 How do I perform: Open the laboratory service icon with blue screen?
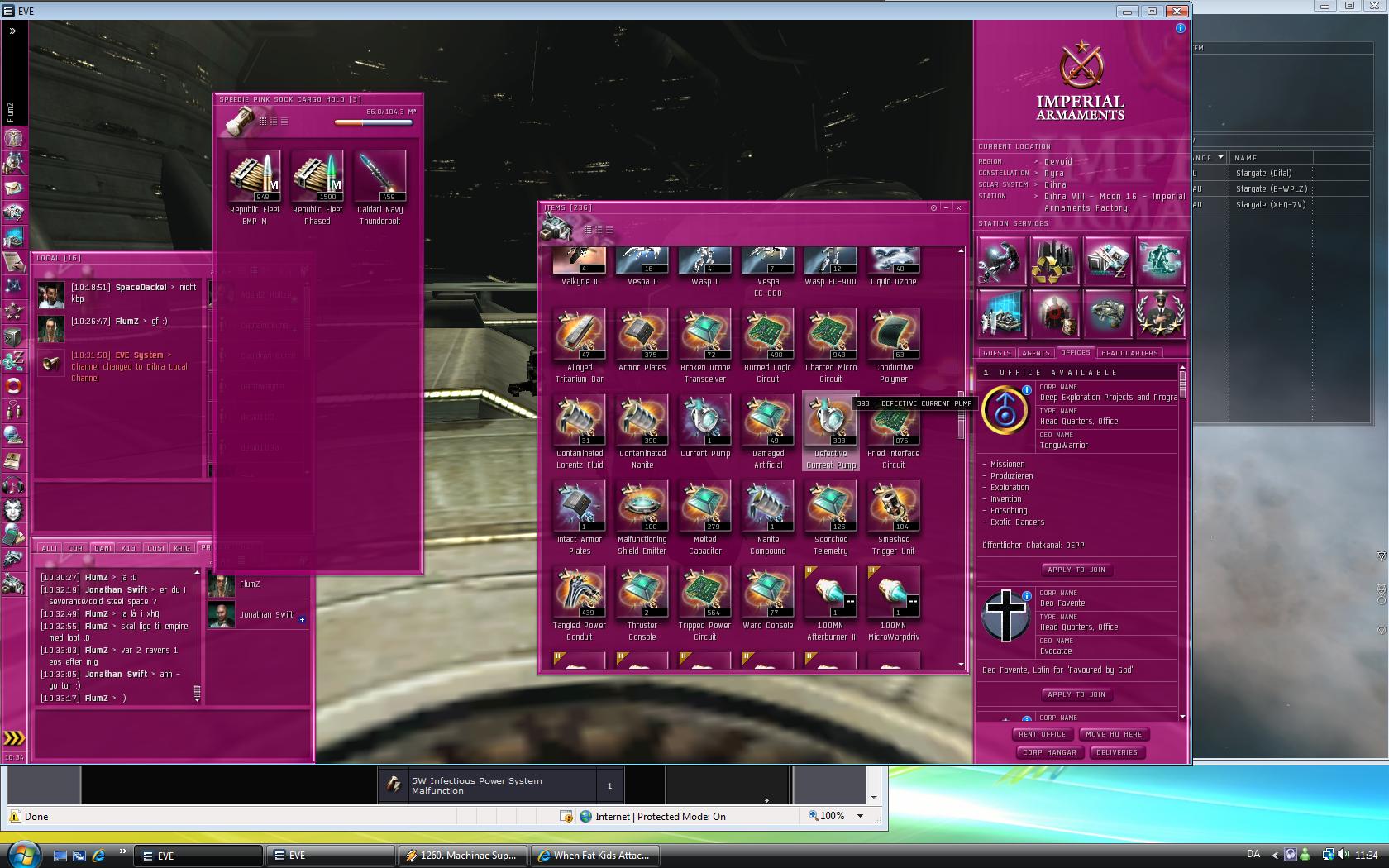1001,314
